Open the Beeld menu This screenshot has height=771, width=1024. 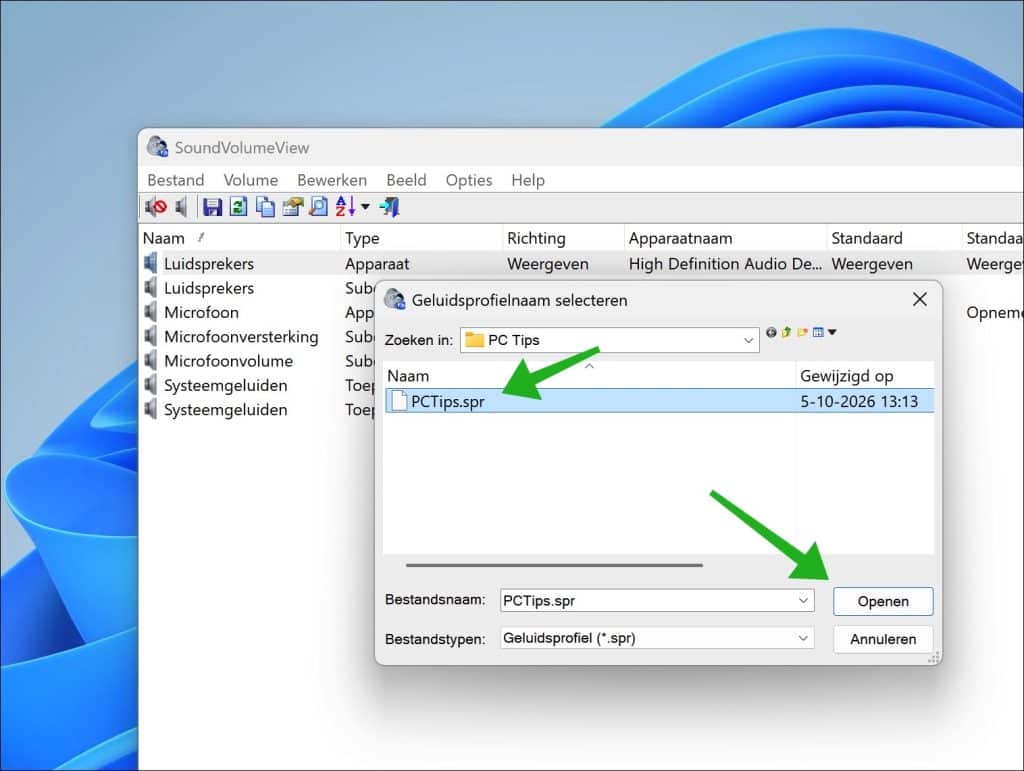(406, 180)
